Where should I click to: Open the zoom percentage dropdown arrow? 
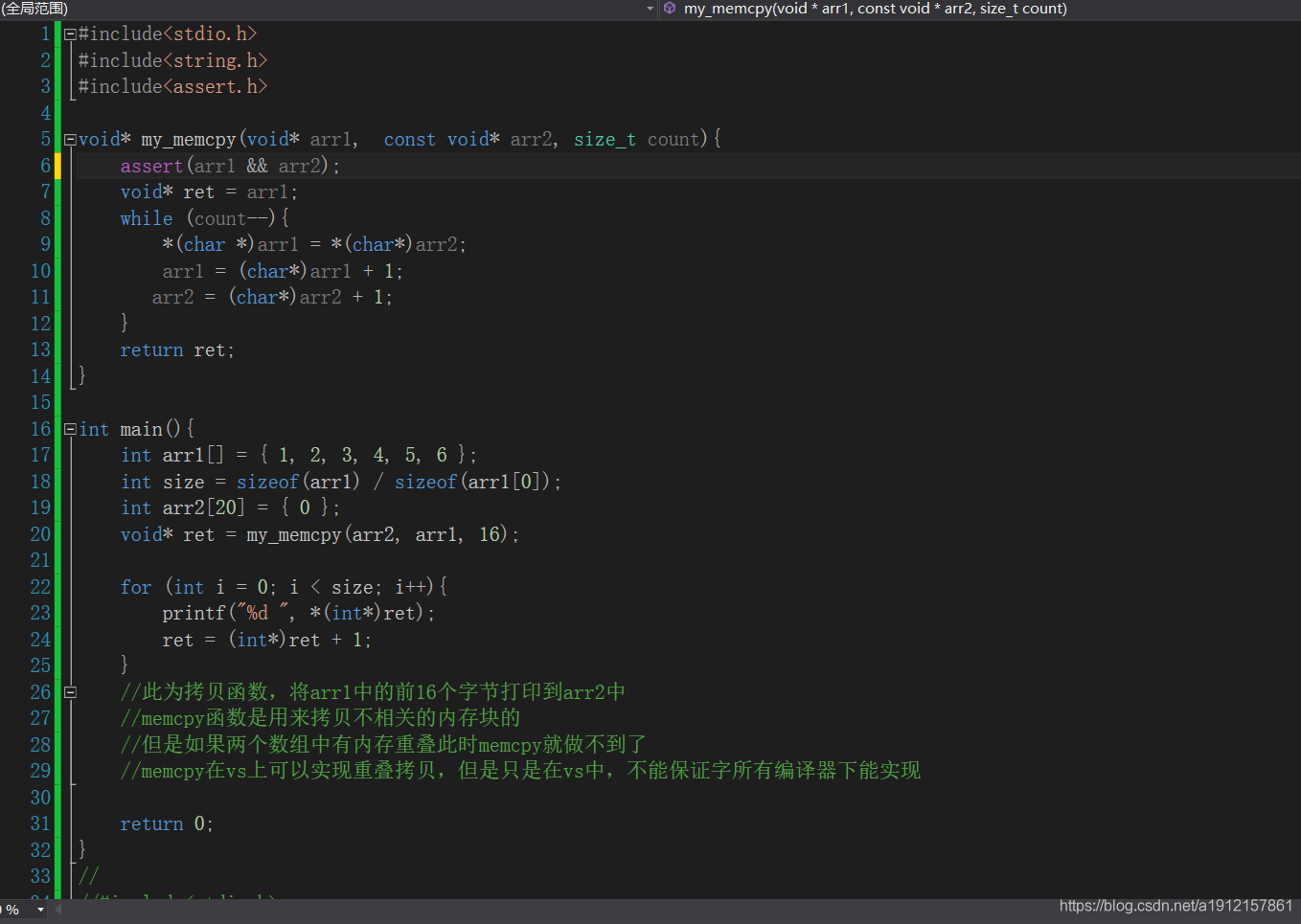(40, 910)
